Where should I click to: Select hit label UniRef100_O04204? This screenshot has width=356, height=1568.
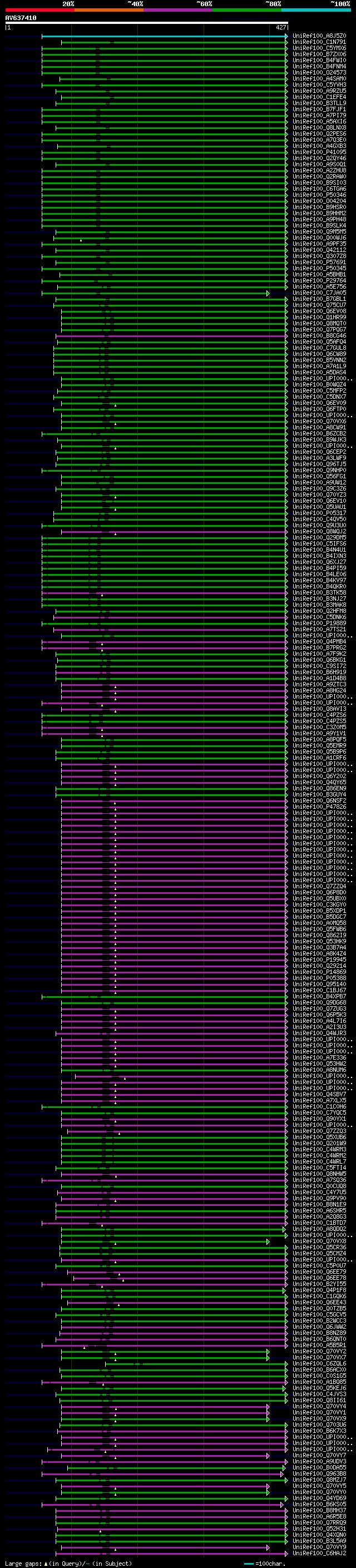[x=319, y=201]
